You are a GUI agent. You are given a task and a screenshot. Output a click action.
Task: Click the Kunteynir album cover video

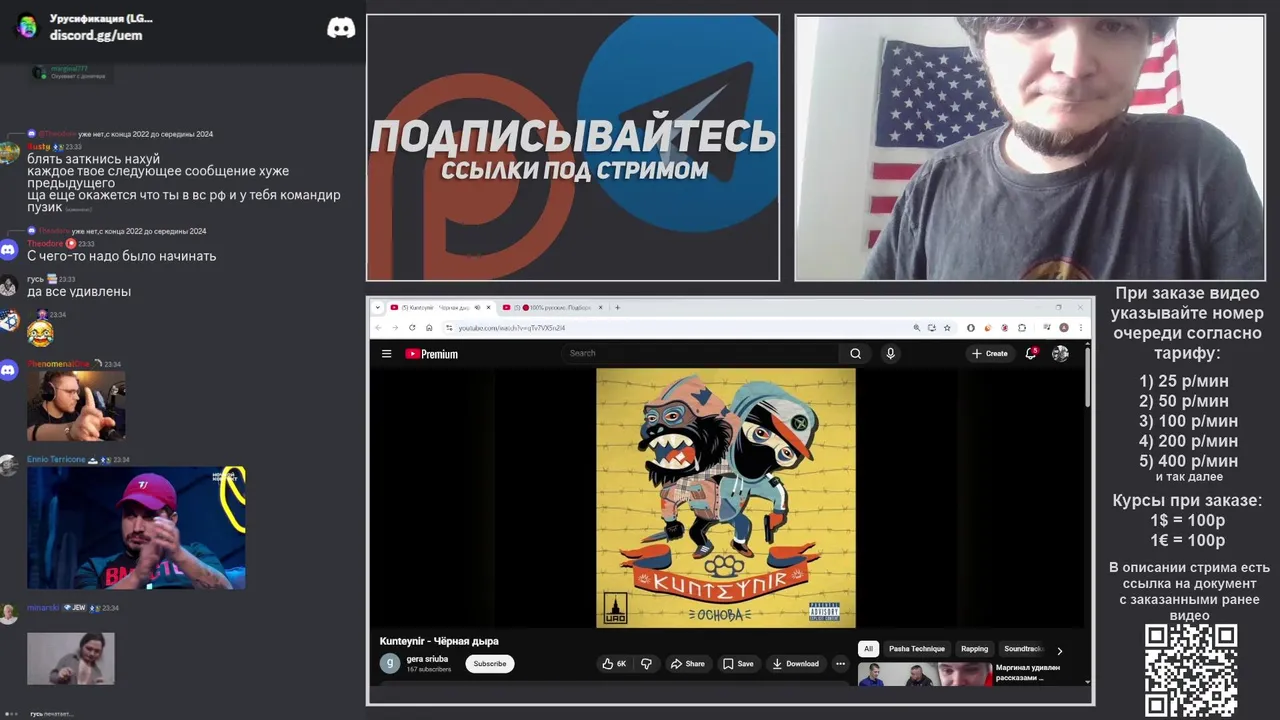point(726,498)
